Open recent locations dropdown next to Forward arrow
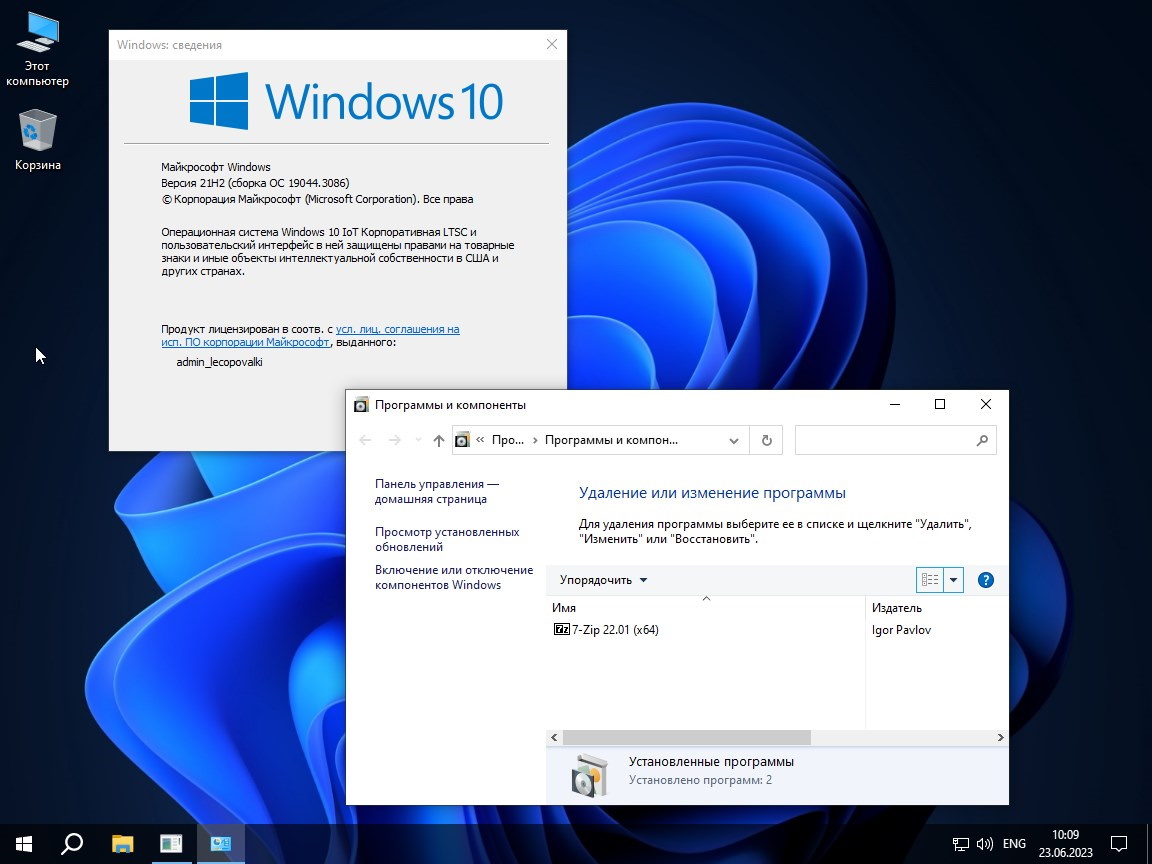1152x864 pixels. [x=418, y=440]
